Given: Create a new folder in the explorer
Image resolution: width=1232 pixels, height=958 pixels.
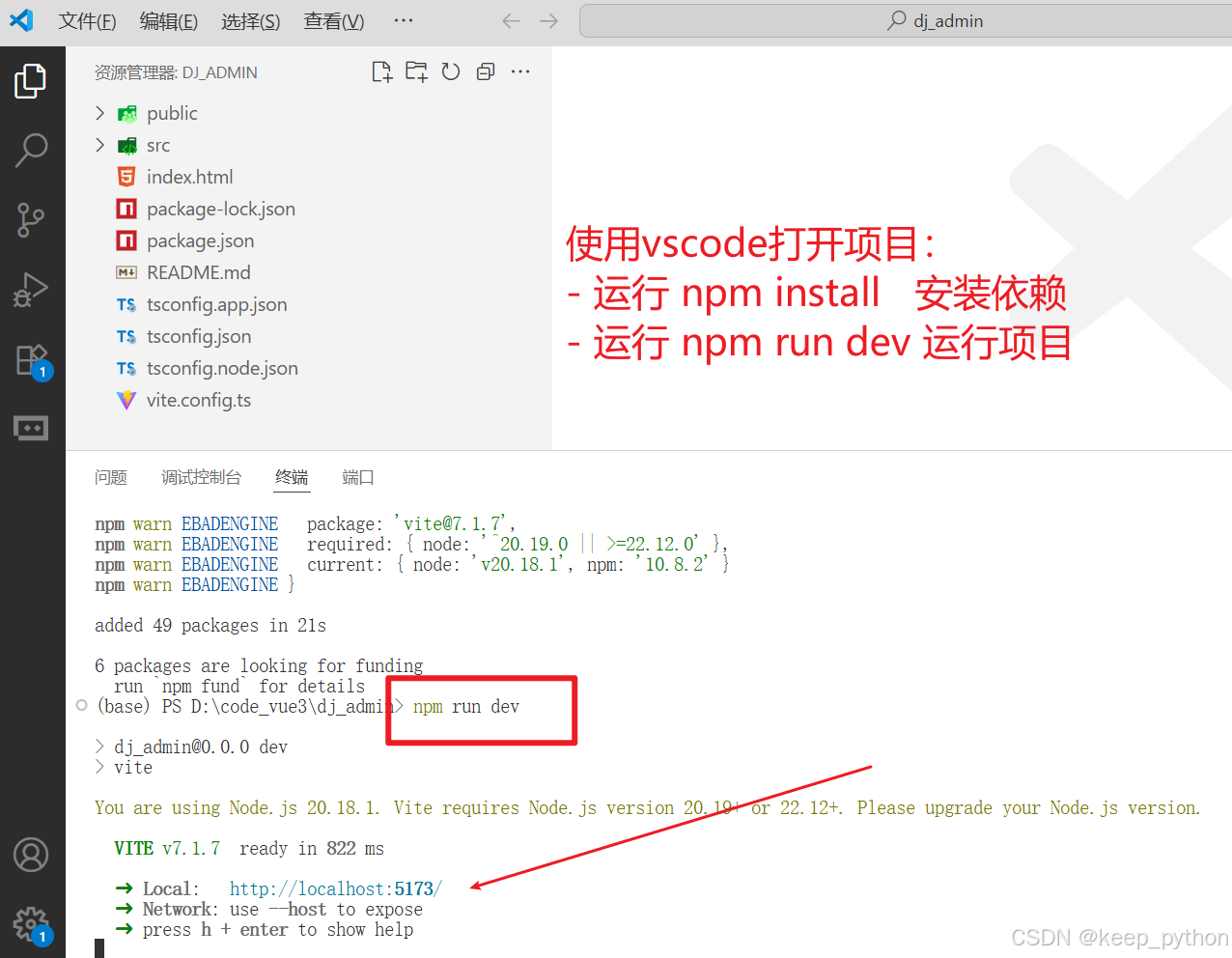Looking at the screenshot, I should [416, 71].
